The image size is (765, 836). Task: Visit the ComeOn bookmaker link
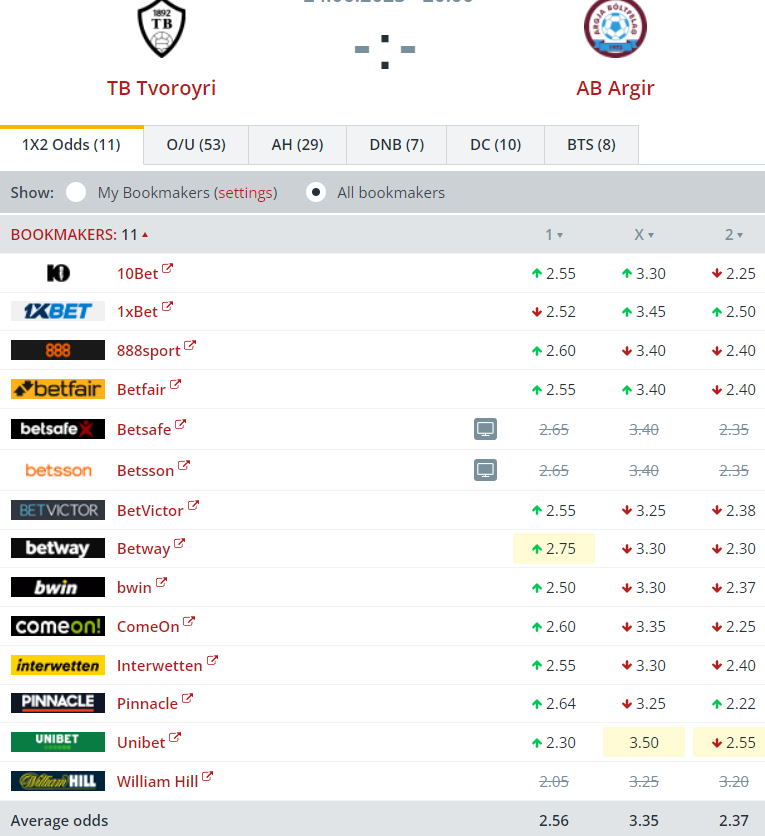(148, 626)
